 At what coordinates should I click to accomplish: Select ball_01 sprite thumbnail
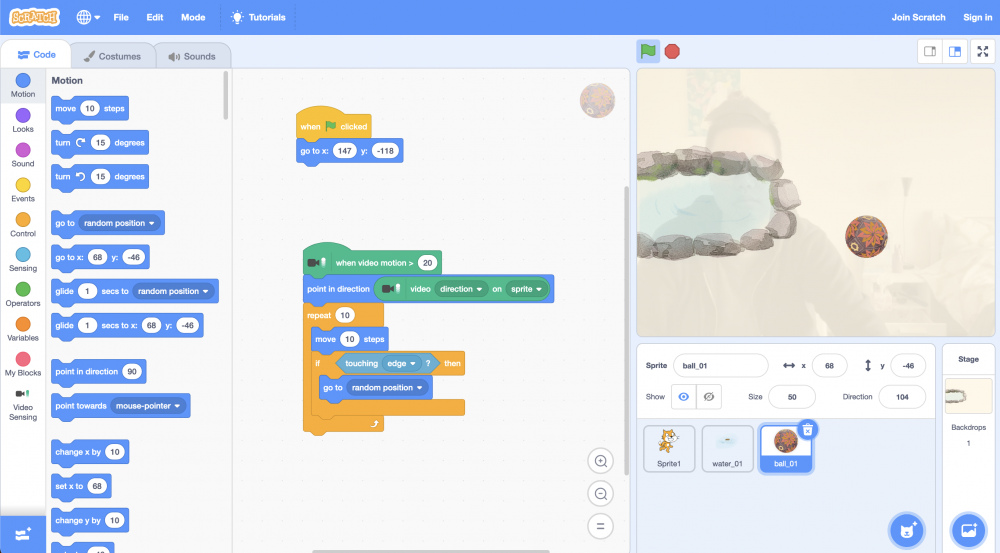pyautogui.click(x=786, y=450)
